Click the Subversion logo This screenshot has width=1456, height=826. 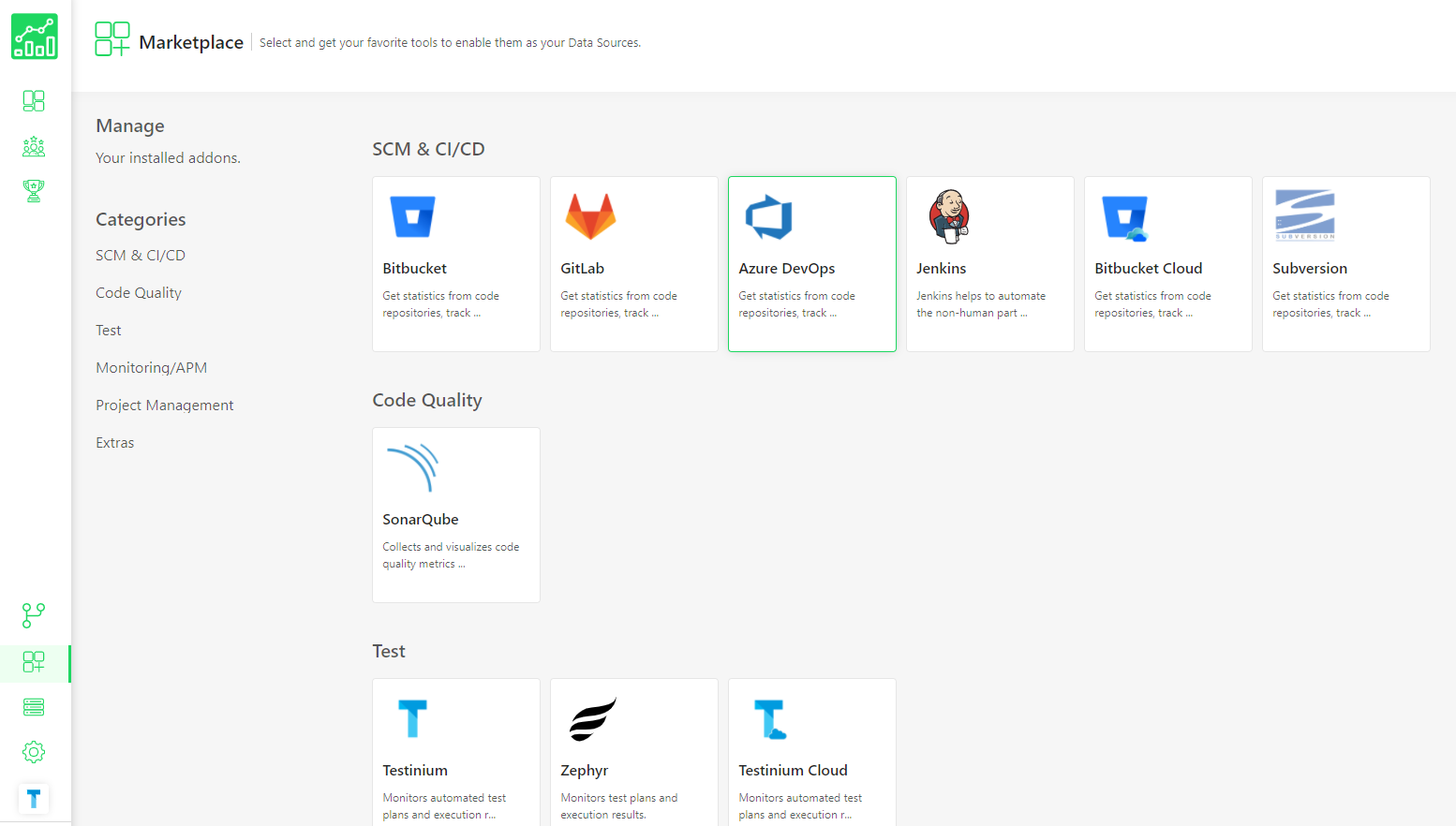[x=1305, y=214]
